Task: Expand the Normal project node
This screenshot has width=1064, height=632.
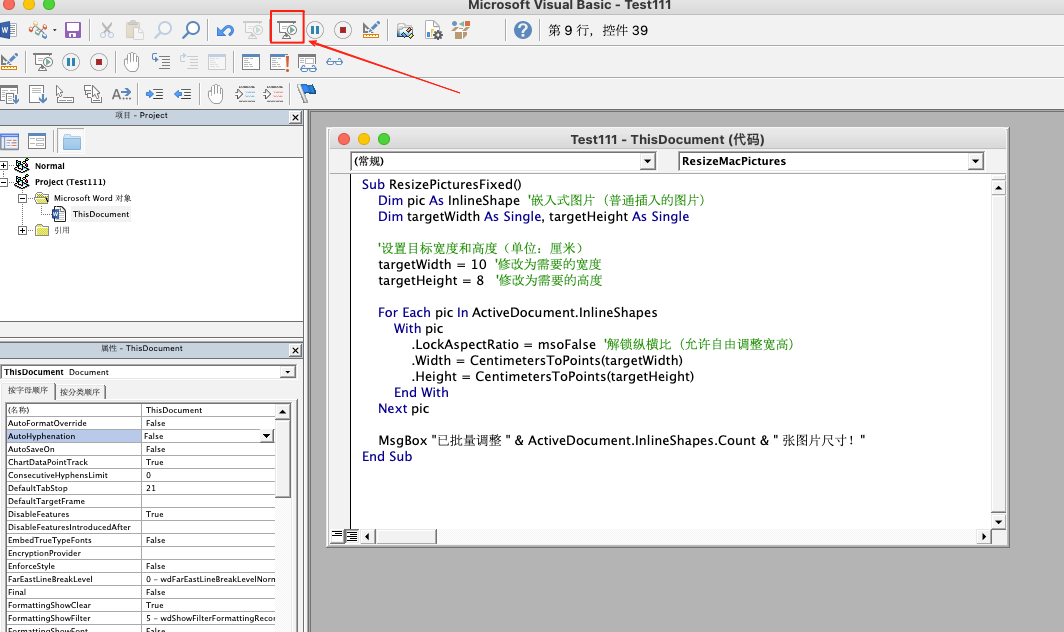Action: coord(4,166)
